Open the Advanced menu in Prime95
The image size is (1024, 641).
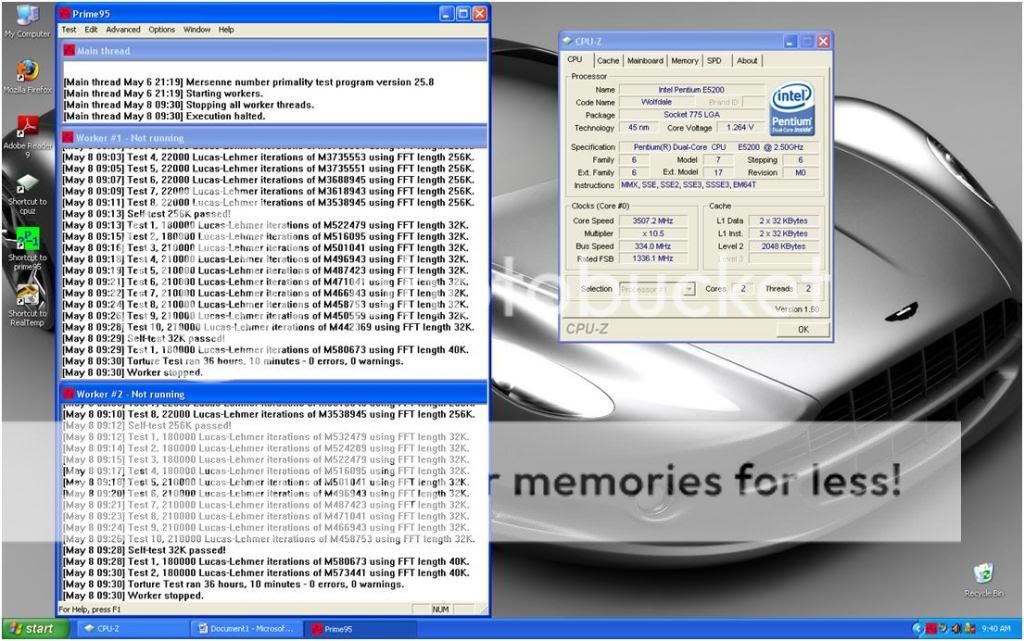123,29
